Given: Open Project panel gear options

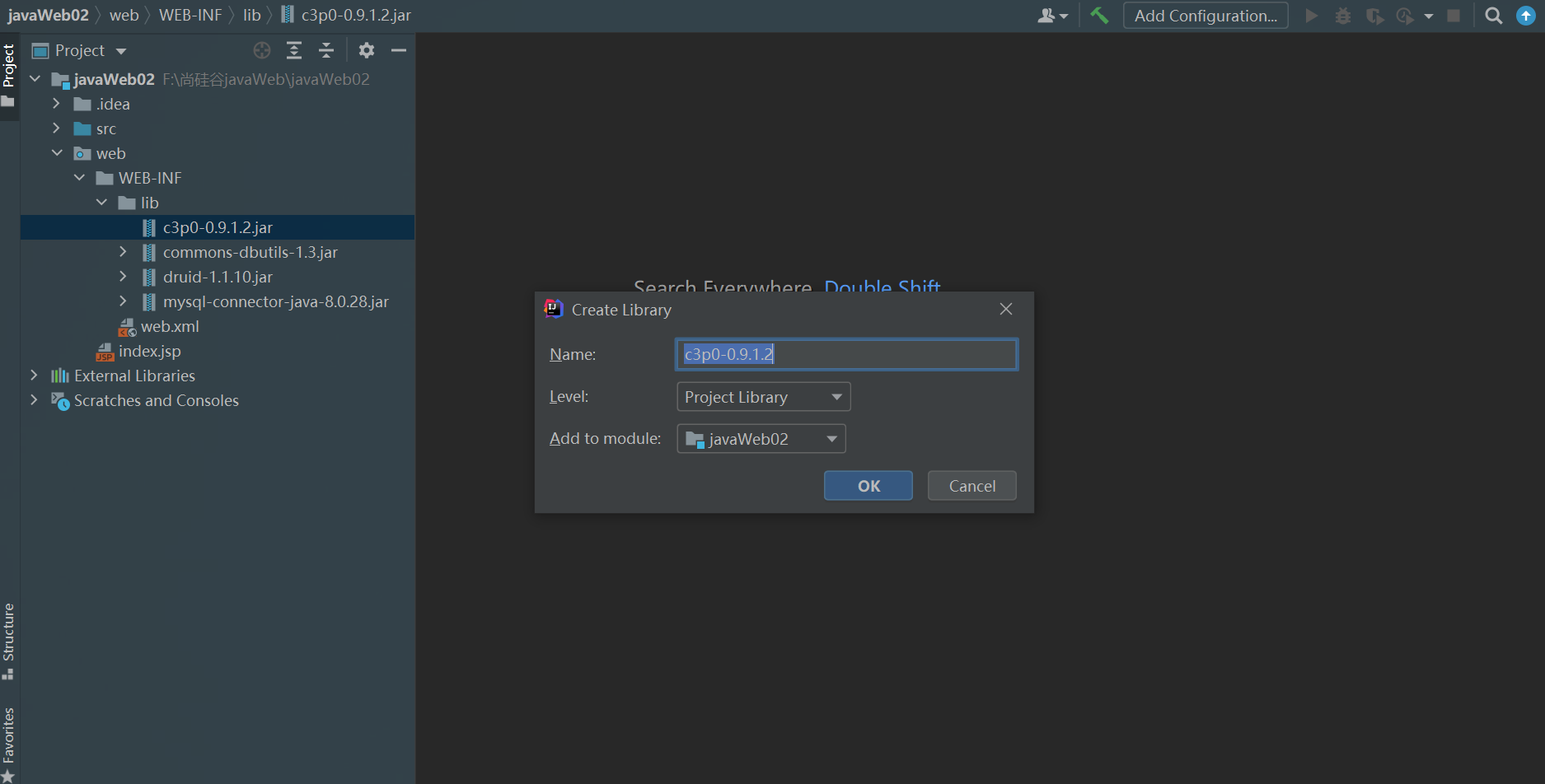Looking at the screenshot, I should click(x=367, y=50).
